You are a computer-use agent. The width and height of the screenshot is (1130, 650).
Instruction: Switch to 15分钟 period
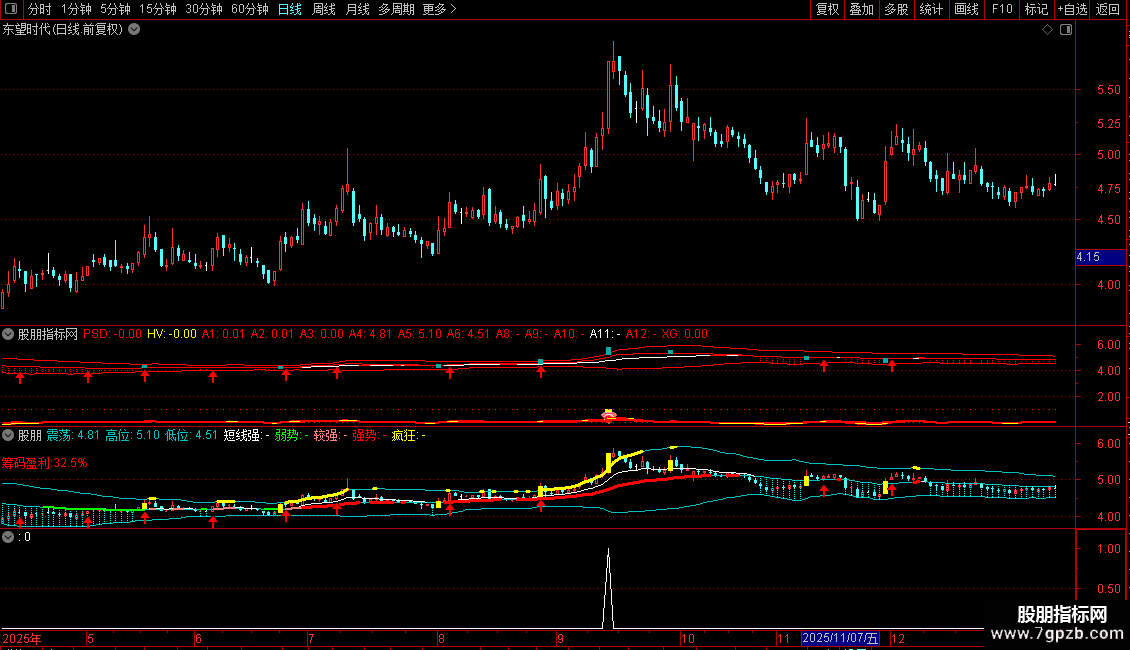tap(158, 9)
